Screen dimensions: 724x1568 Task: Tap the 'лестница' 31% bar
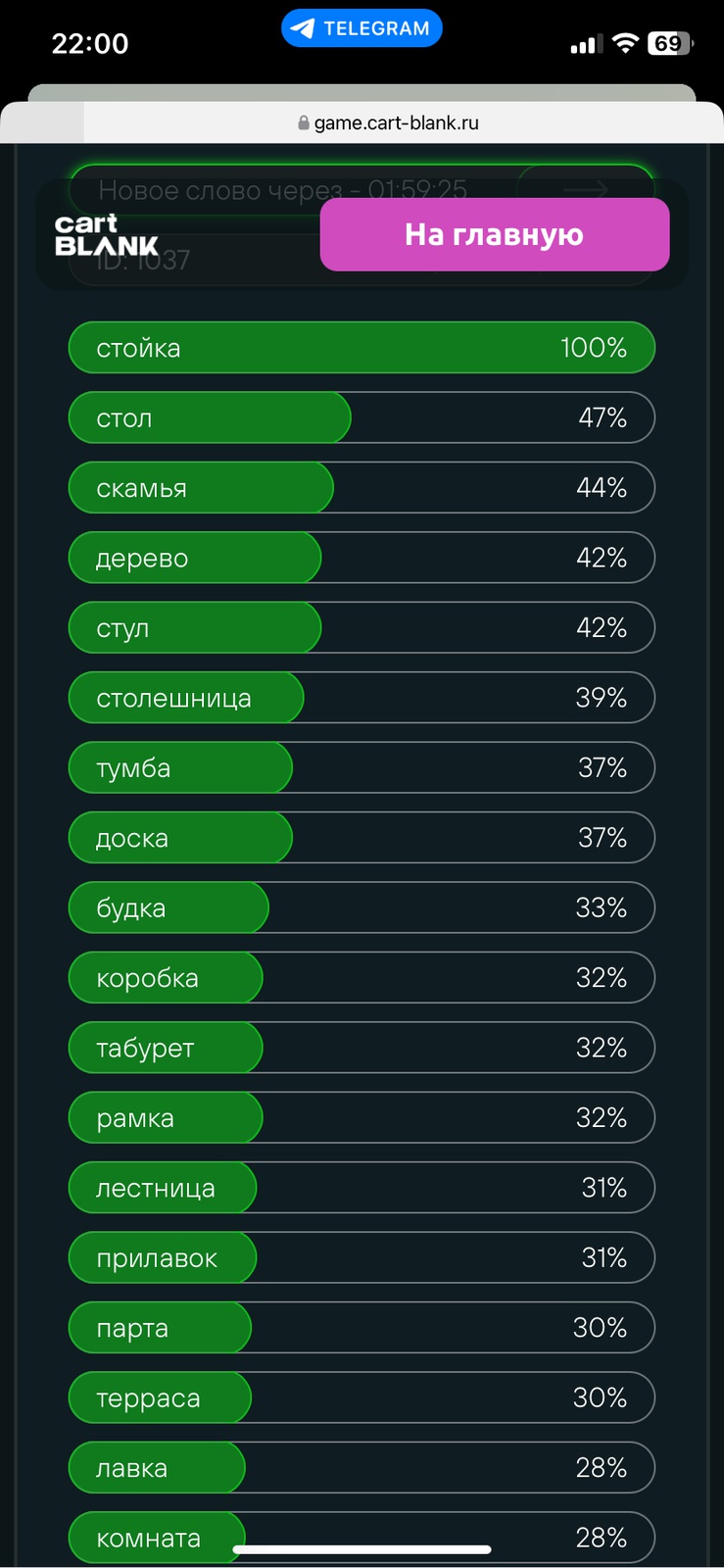362,1188
